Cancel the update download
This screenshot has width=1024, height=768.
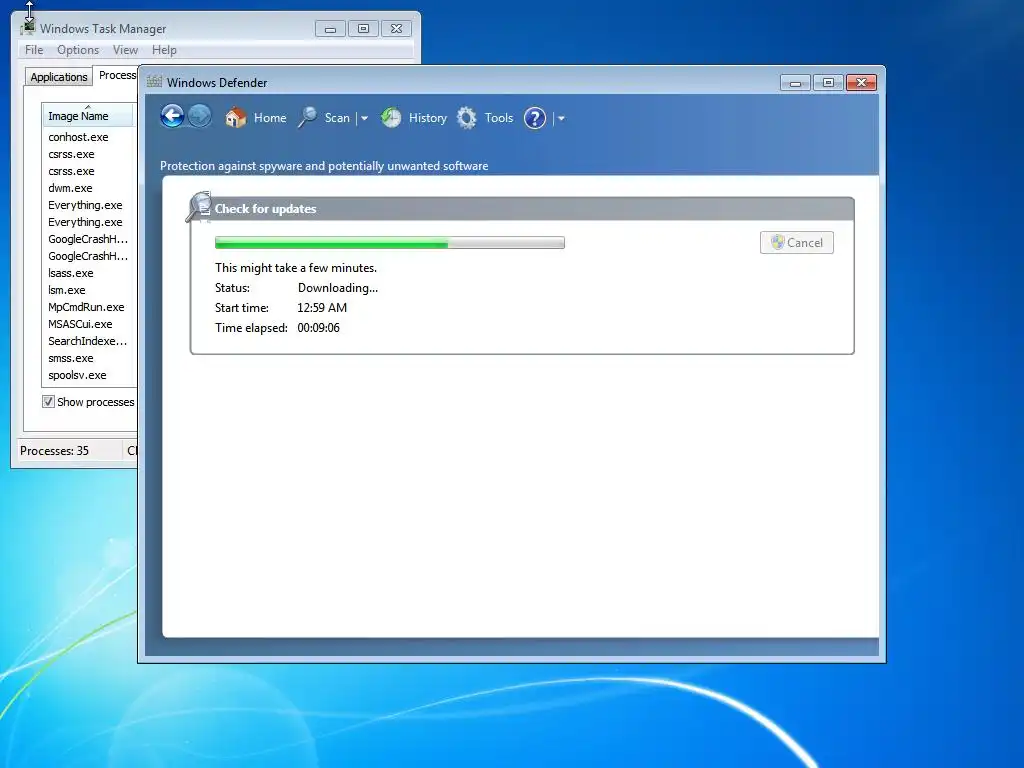(797, 242)
